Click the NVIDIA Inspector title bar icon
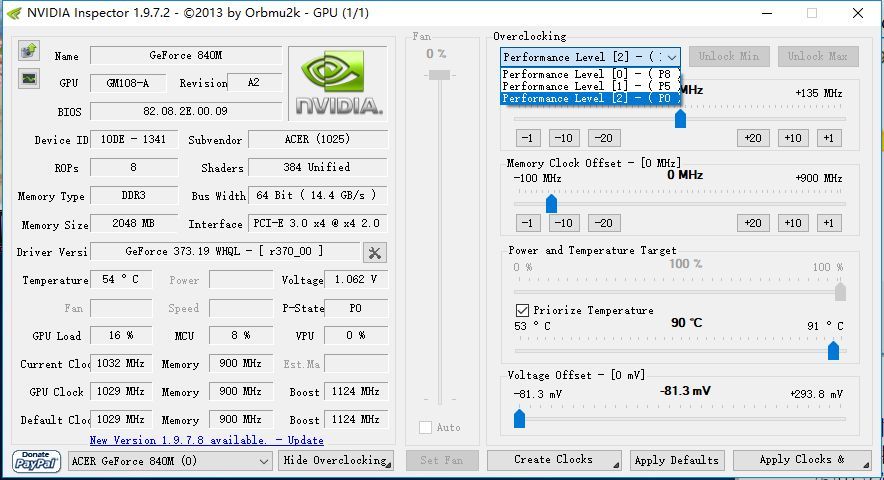This screenshot has height=480, width=884. 11,13
